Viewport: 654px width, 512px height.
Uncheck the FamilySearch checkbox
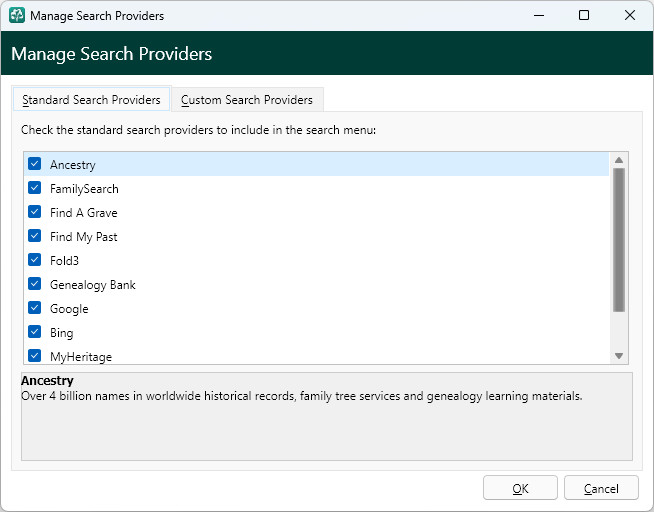[35, 188]
